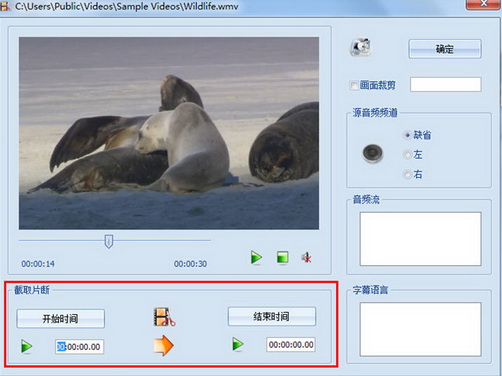
Task: Click the video seek slider handle
Action: click(x=109, y=241)
